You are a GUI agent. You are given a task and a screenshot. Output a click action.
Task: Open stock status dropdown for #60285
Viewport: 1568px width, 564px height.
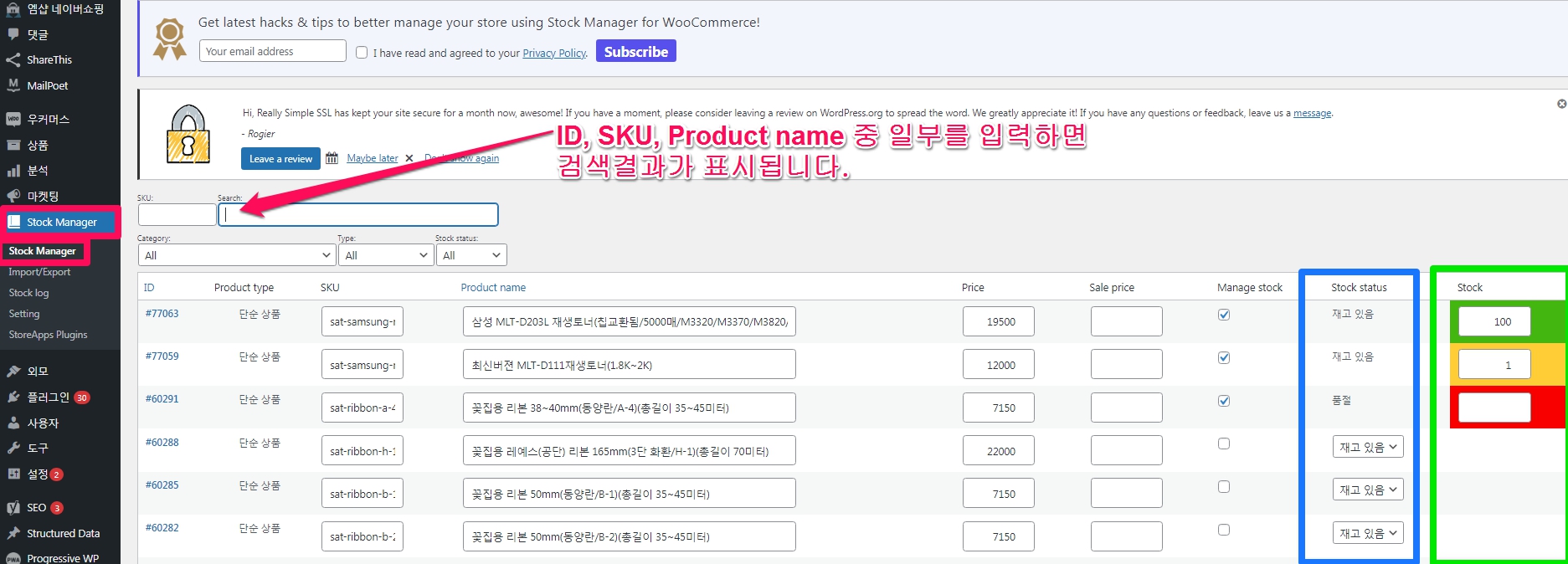coord(1368,490)
